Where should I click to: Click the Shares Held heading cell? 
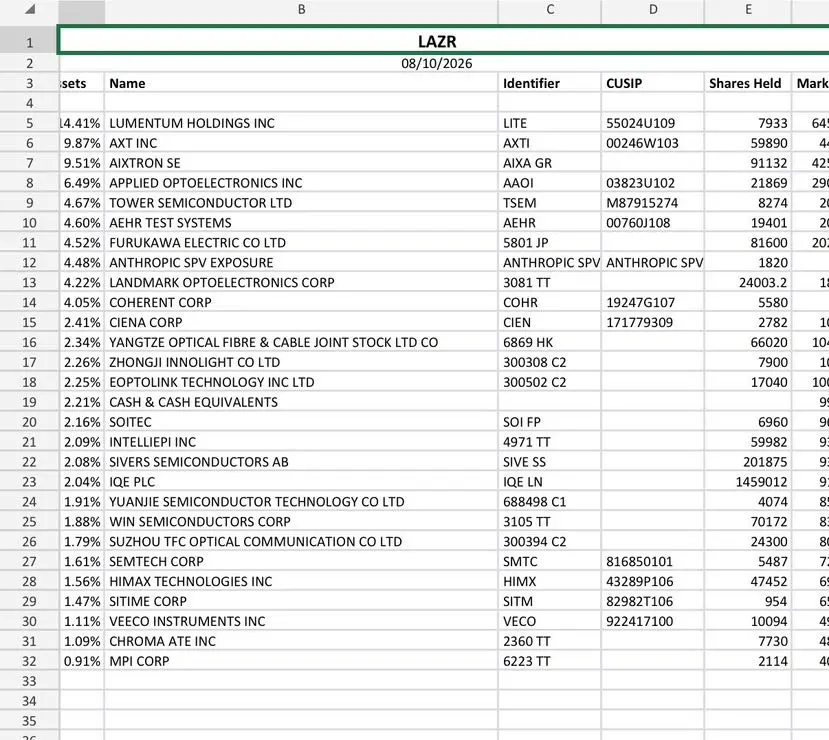748,83
